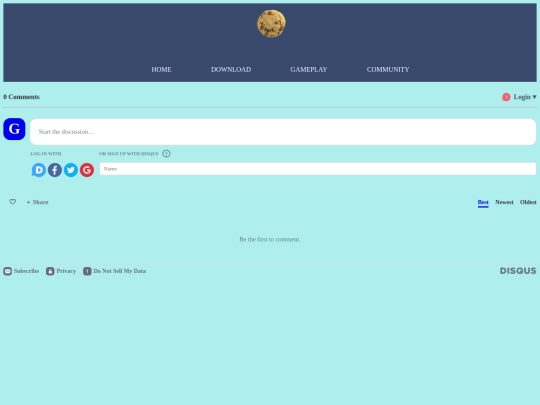Click the heart recommend icon

click(x=13, y=202)
